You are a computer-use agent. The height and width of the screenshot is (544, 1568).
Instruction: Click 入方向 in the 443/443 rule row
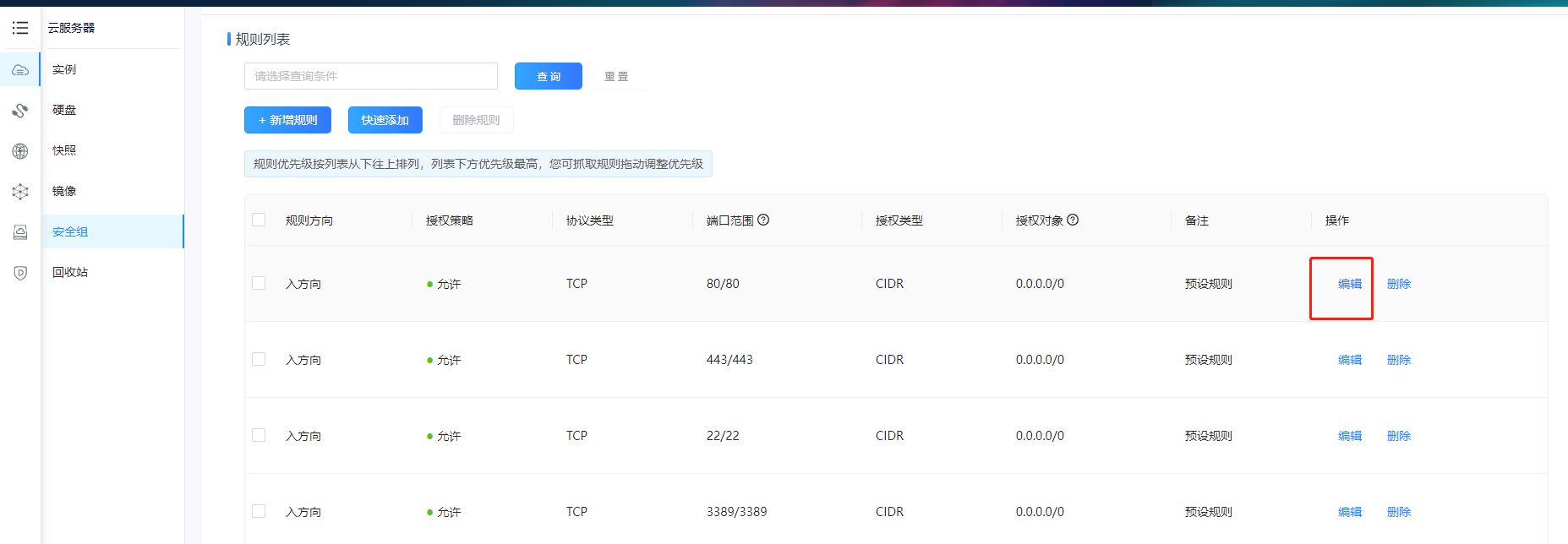tap(303, 360)
